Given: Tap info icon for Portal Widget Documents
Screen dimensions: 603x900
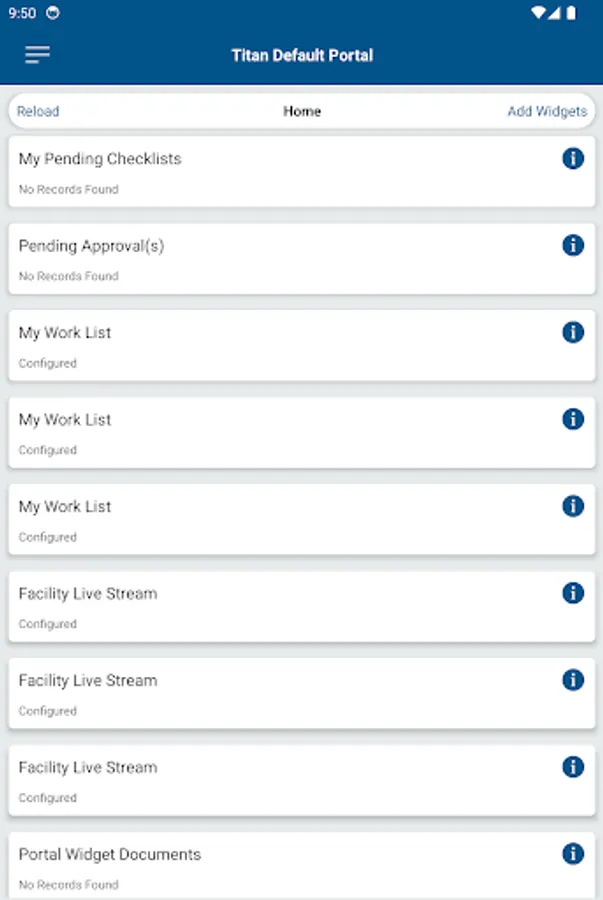Looking at the screenshot, I should [573, 854].
